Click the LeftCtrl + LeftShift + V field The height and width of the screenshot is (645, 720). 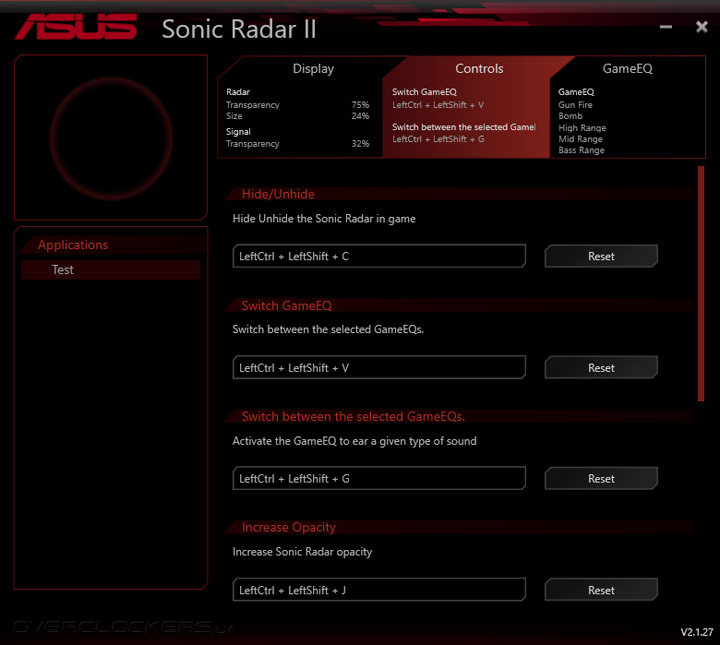(379, 368)
